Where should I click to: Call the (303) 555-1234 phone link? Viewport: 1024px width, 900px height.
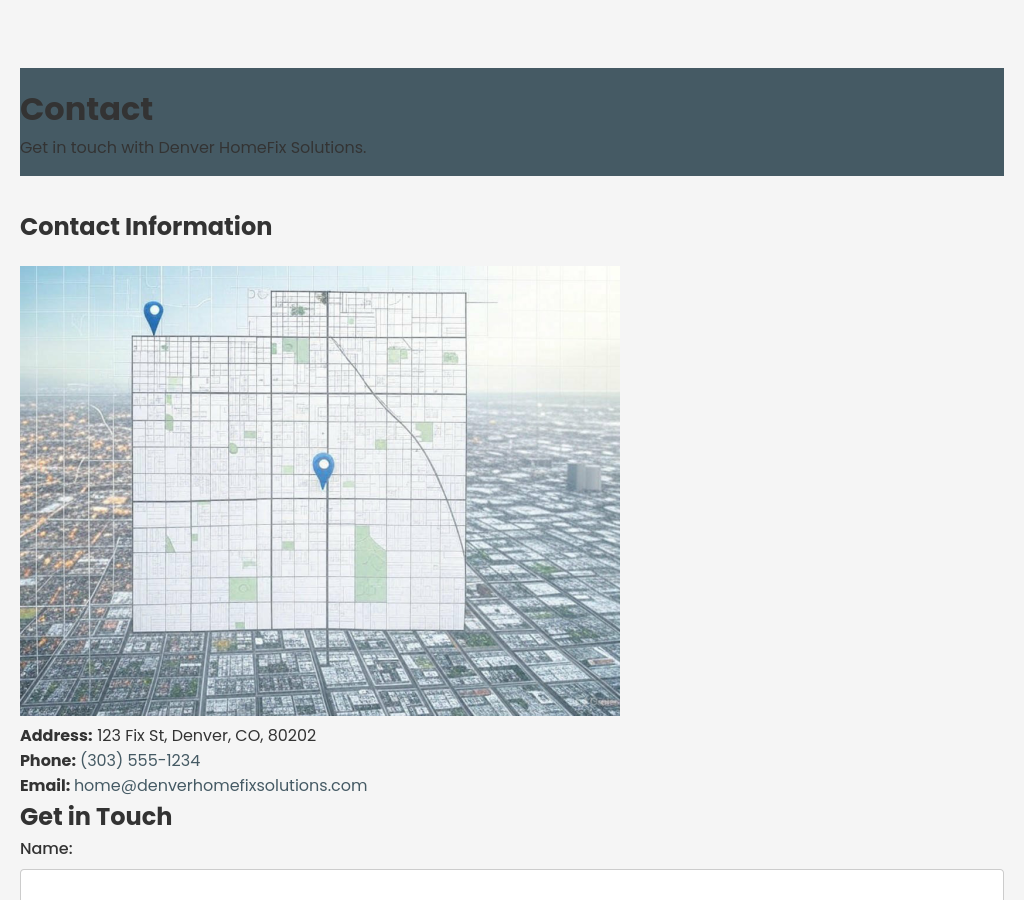(x=140, y=761)
